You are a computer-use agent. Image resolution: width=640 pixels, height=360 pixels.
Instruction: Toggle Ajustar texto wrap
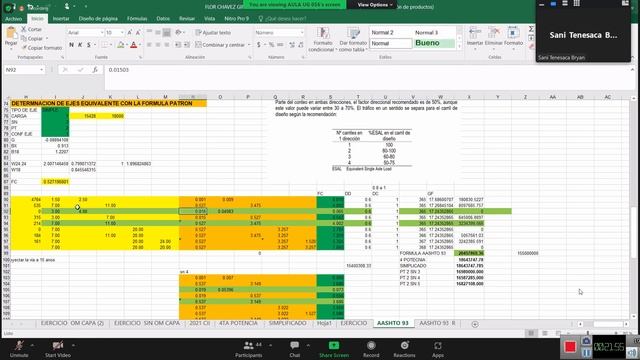point(213,33)
